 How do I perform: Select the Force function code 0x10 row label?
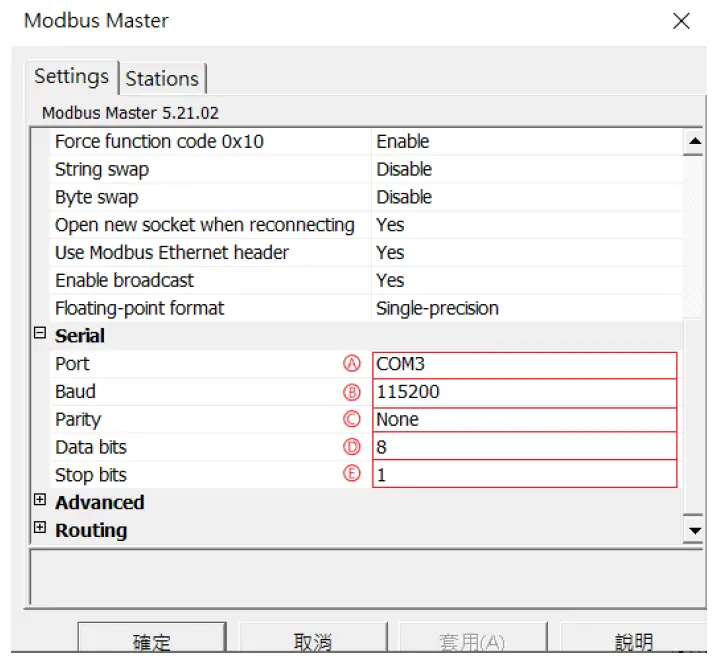160,141
